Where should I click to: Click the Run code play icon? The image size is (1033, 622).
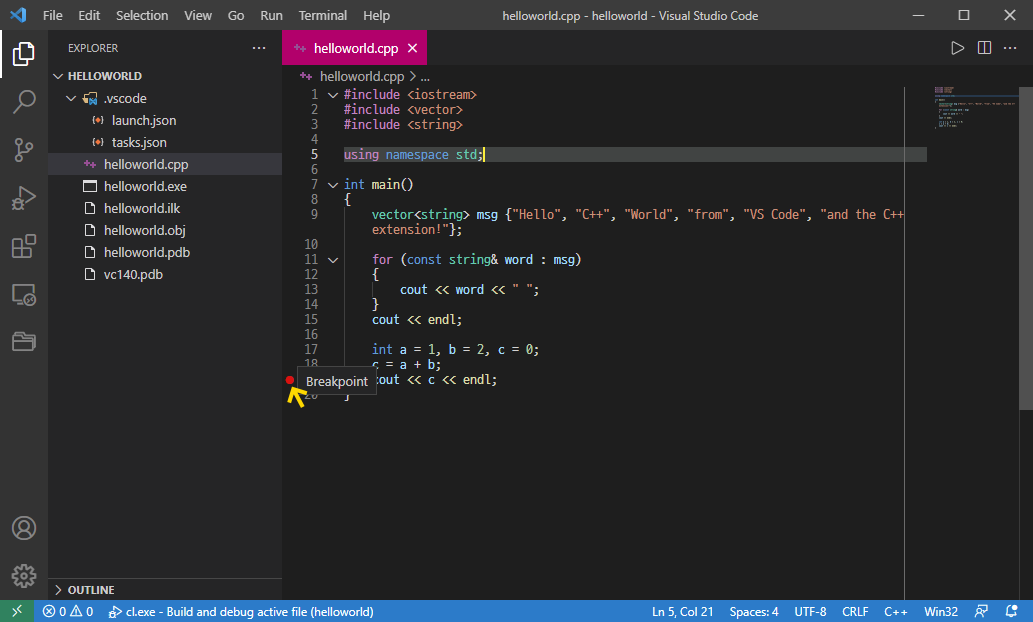pyautogui.click(x=957, y=48)
